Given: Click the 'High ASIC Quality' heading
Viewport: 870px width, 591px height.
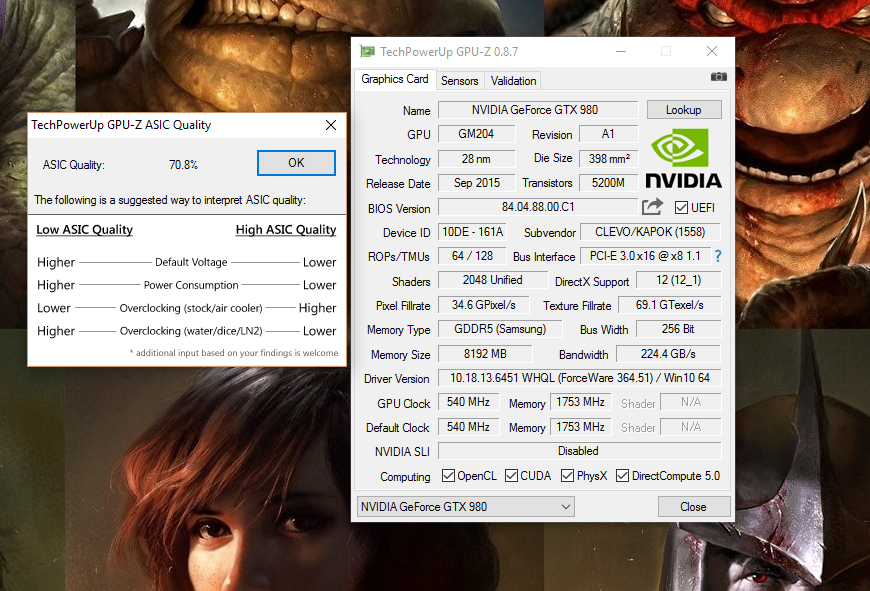Looking at the screenshot, I should tap(286, 230).
